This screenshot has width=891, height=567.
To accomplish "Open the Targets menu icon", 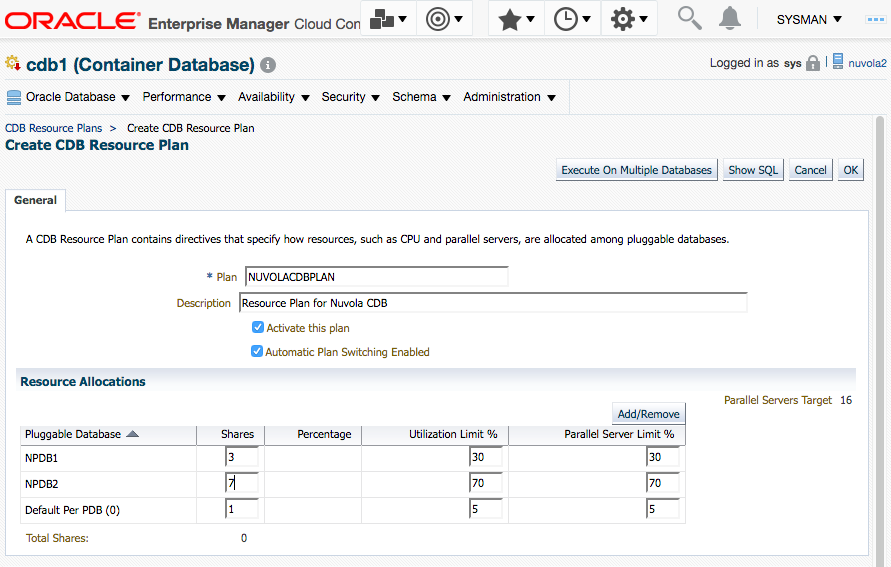I will pyautogui.click(x=444, y=19).
